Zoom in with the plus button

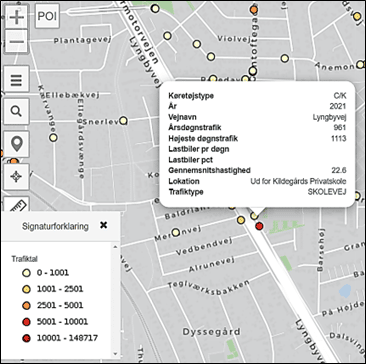pos(16,17)
